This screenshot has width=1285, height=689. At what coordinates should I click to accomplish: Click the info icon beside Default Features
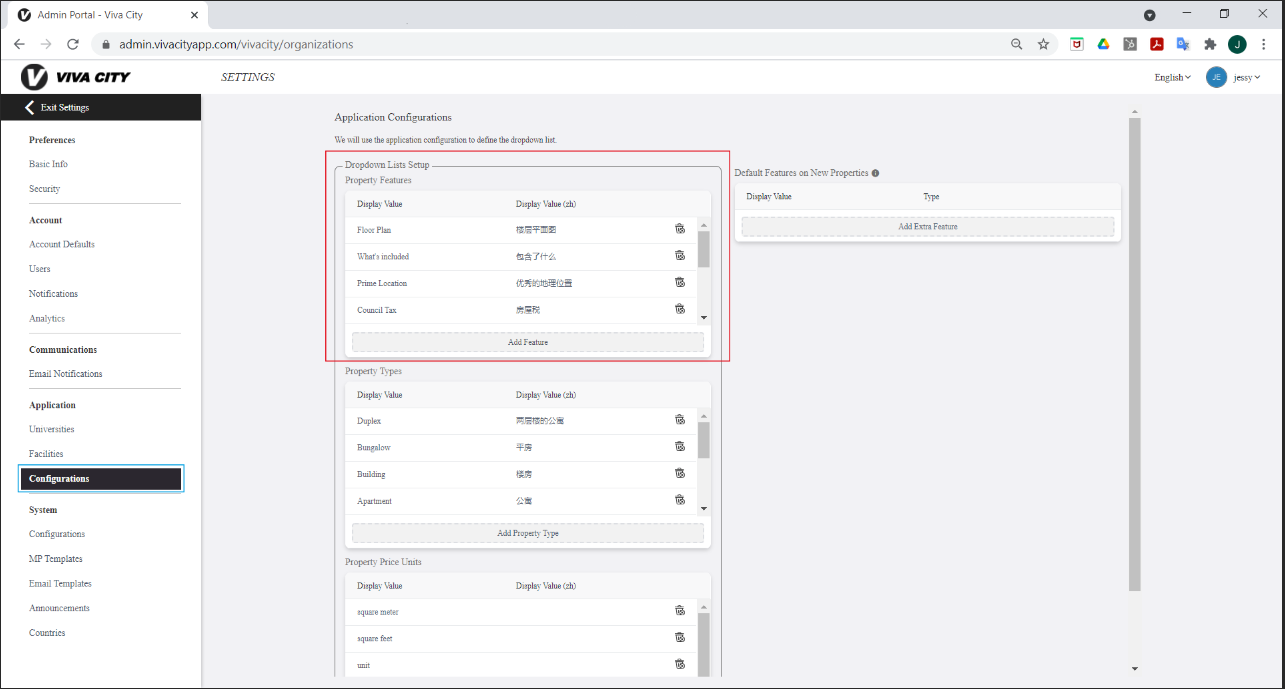tap(875, 173)
